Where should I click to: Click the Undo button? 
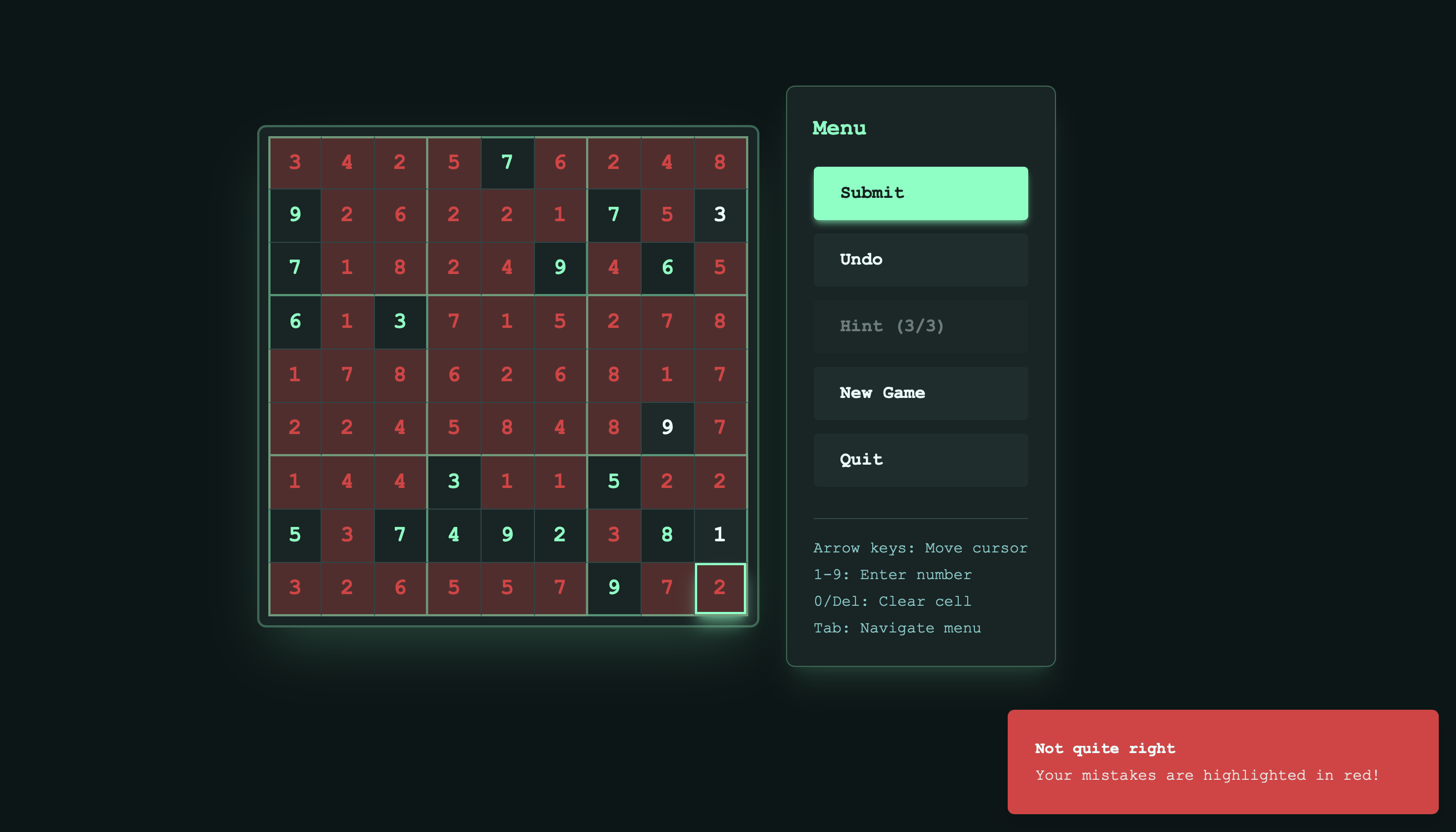(920, 259)
